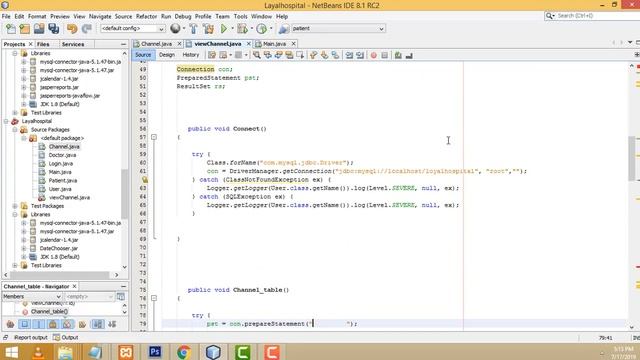Click the Debug Project toolbar icon
640x360 pixels.
(242, 29)
